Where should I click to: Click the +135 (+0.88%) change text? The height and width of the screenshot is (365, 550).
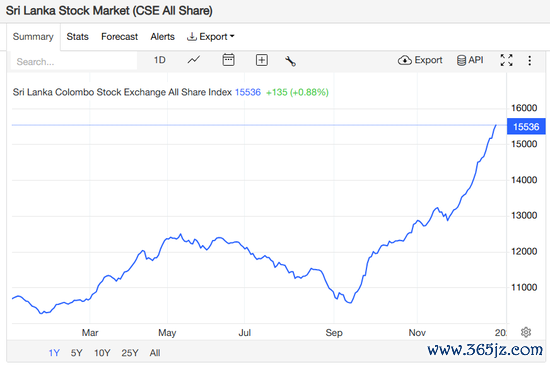(x=297, y=92)
